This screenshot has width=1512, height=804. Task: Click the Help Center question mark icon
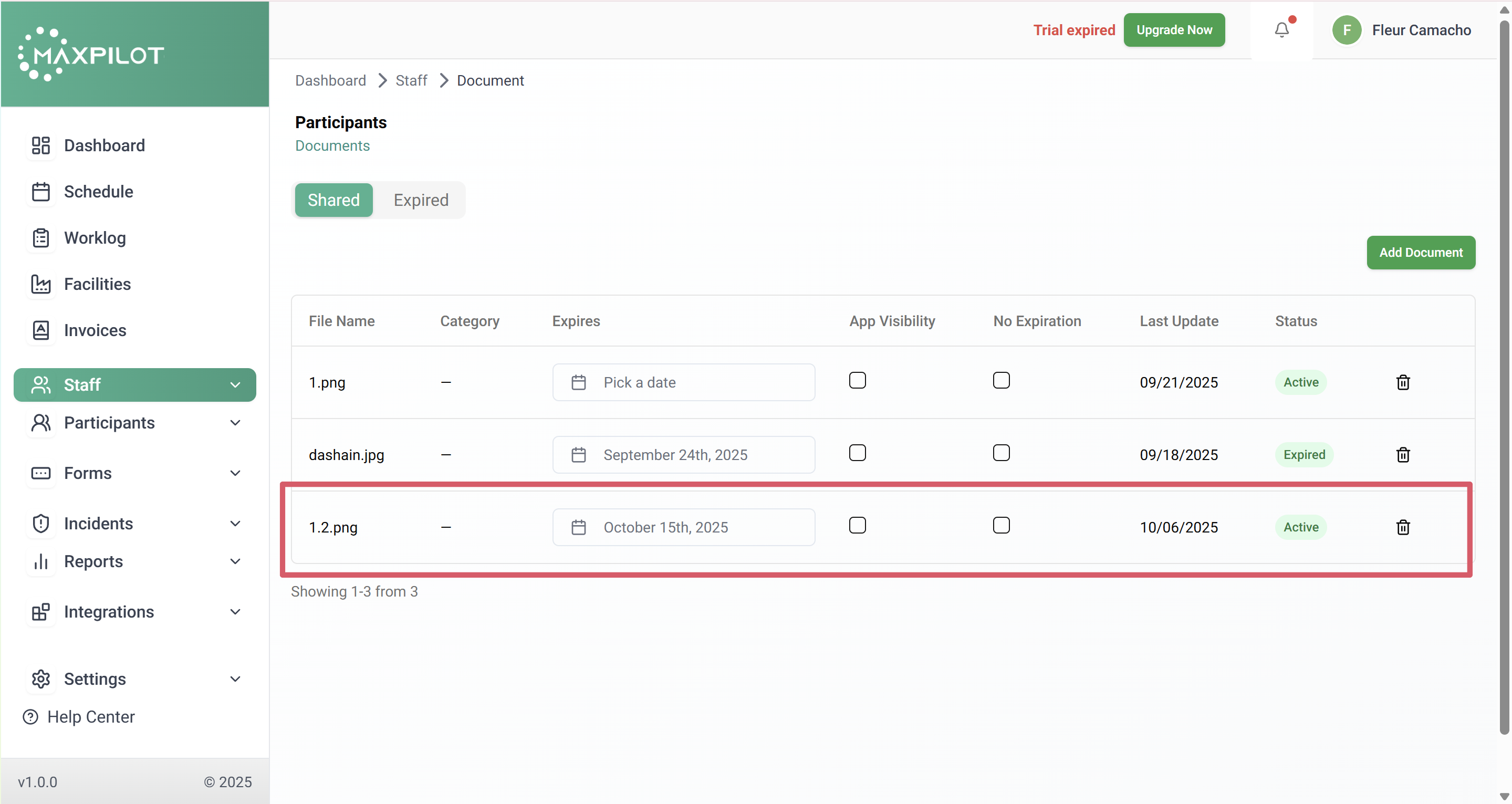coord(30,716)
